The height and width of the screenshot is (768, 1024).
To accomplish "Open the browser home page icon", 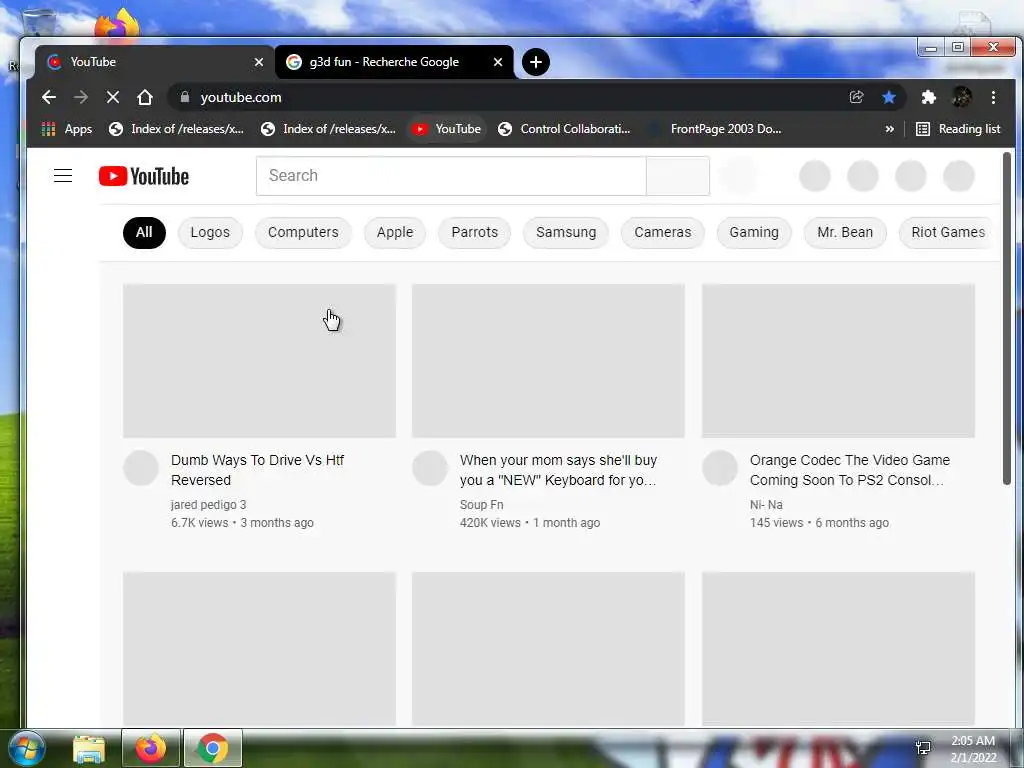I will tap(145, 97).
